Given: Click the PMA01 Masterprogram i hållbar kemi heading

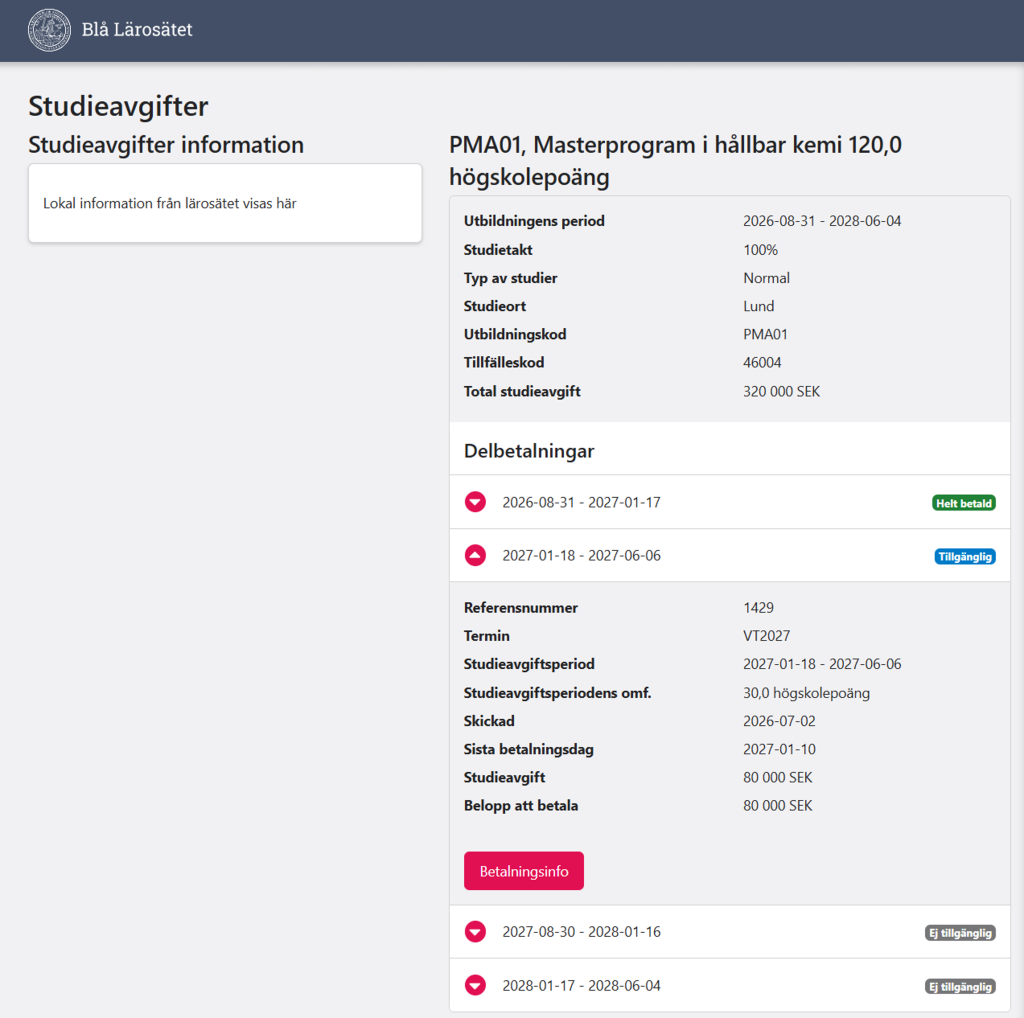Looking at the screenshot, I should (675, 160).
